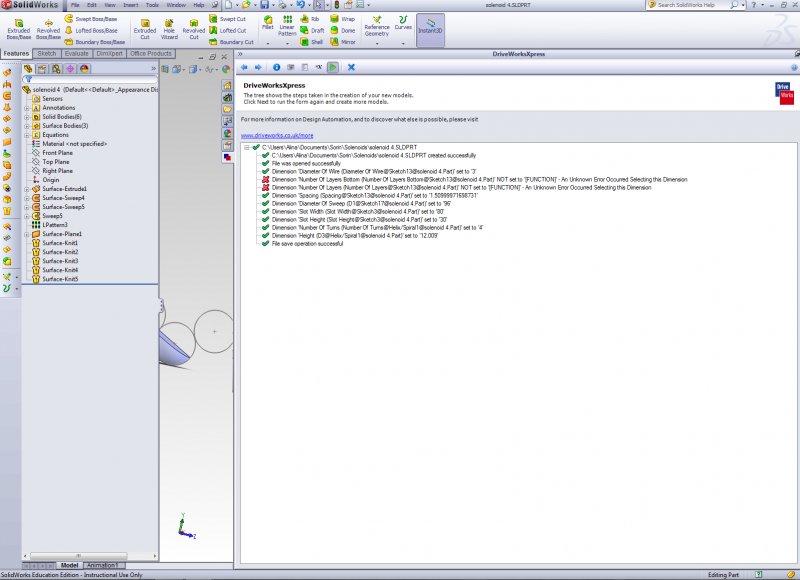
Task: Open the www.driveworks.co.uk/more link
Action: [277, 136]
